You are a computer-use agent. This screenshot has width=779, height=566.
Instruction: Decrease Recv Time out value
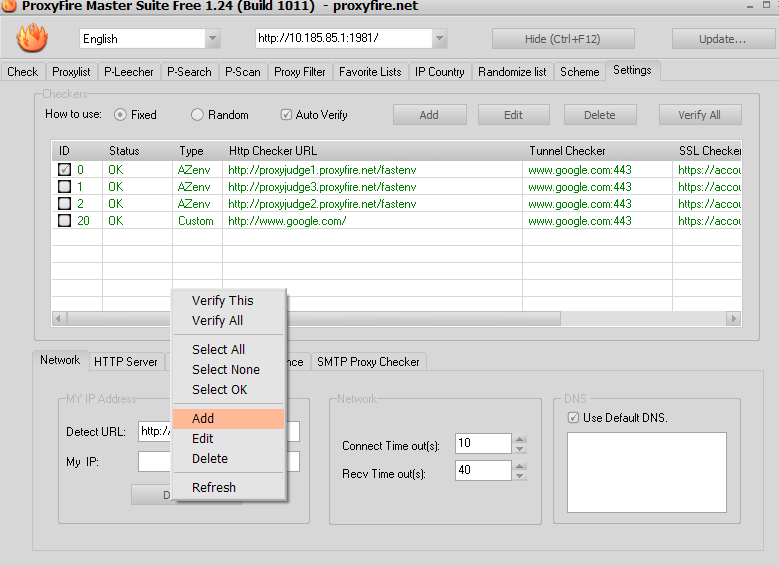point(520,476)
